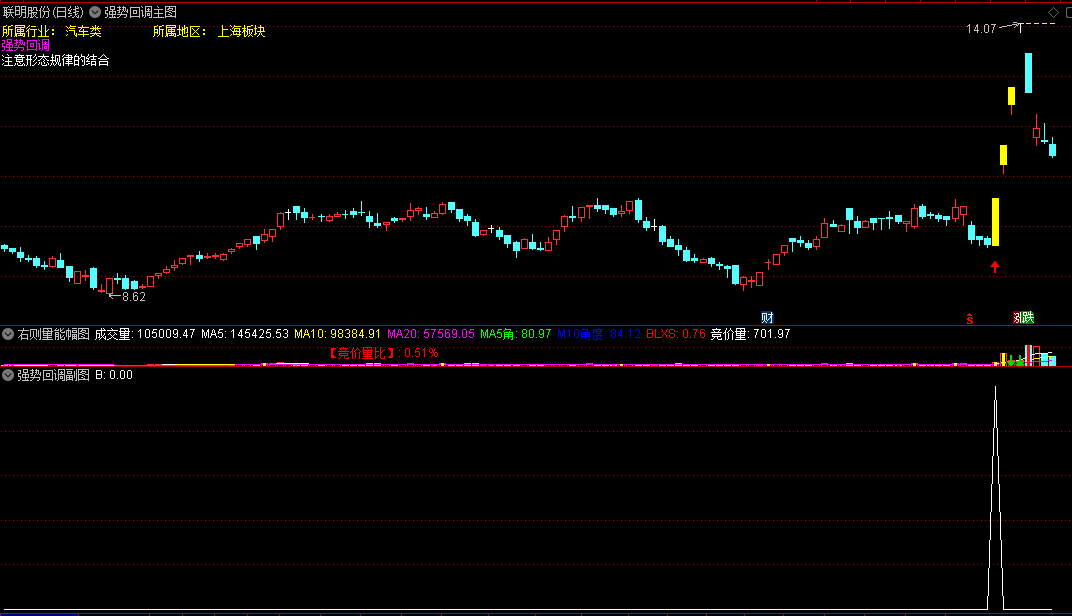Image resolution: width=1072 pixels, height=616 pixels.
Task: Select the tall yellow breakout candlestick
Action: click(x=995, y=222)
